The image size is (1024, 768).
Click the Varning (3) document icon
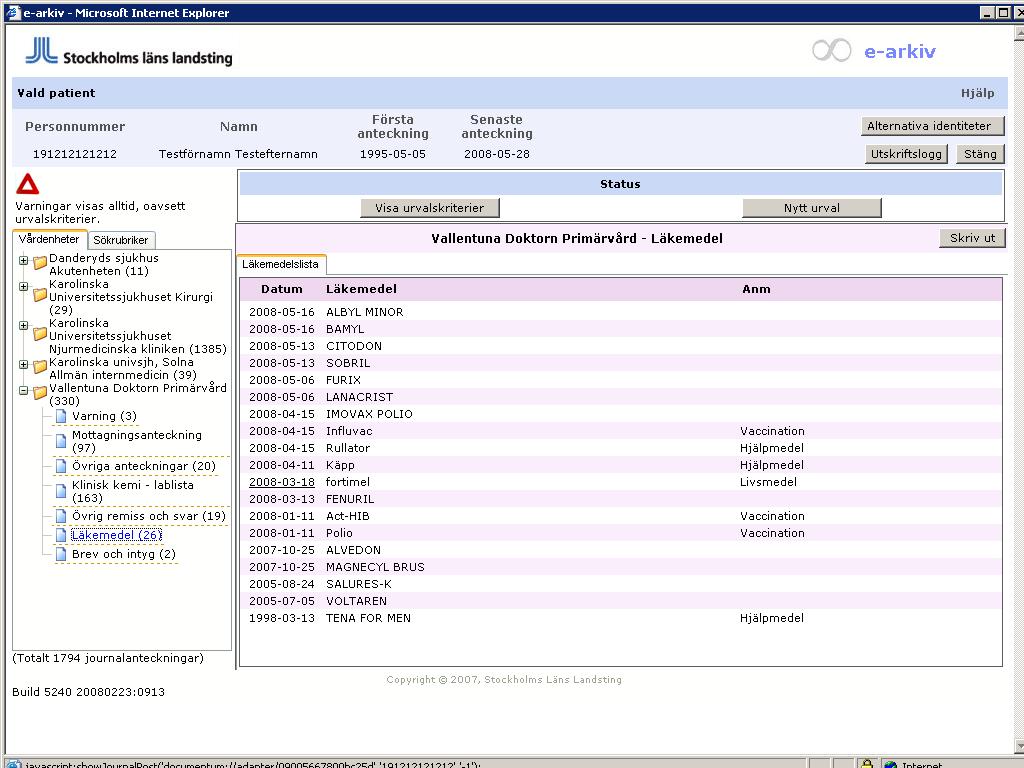pyautogui.click(x=61, y=416)
